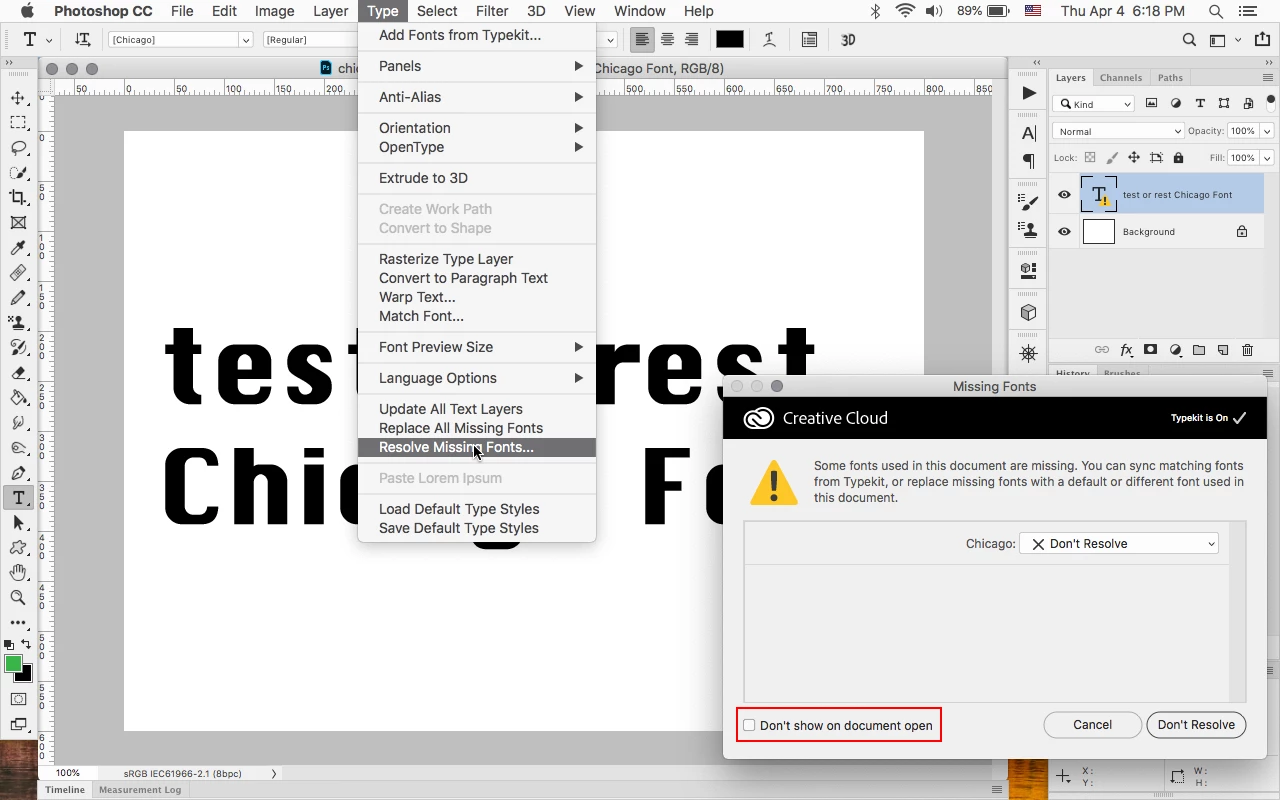Hide the test or rest Chicago Font layer
The height and width of the screenshot is (800, 1280).
1064,195
